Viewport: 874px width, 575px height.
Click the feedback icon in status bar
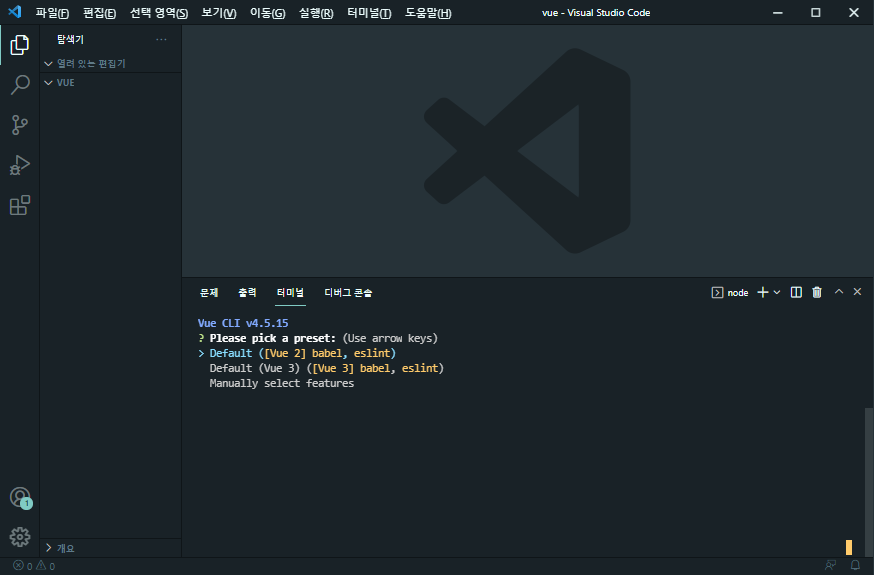(x=830, y=566)
